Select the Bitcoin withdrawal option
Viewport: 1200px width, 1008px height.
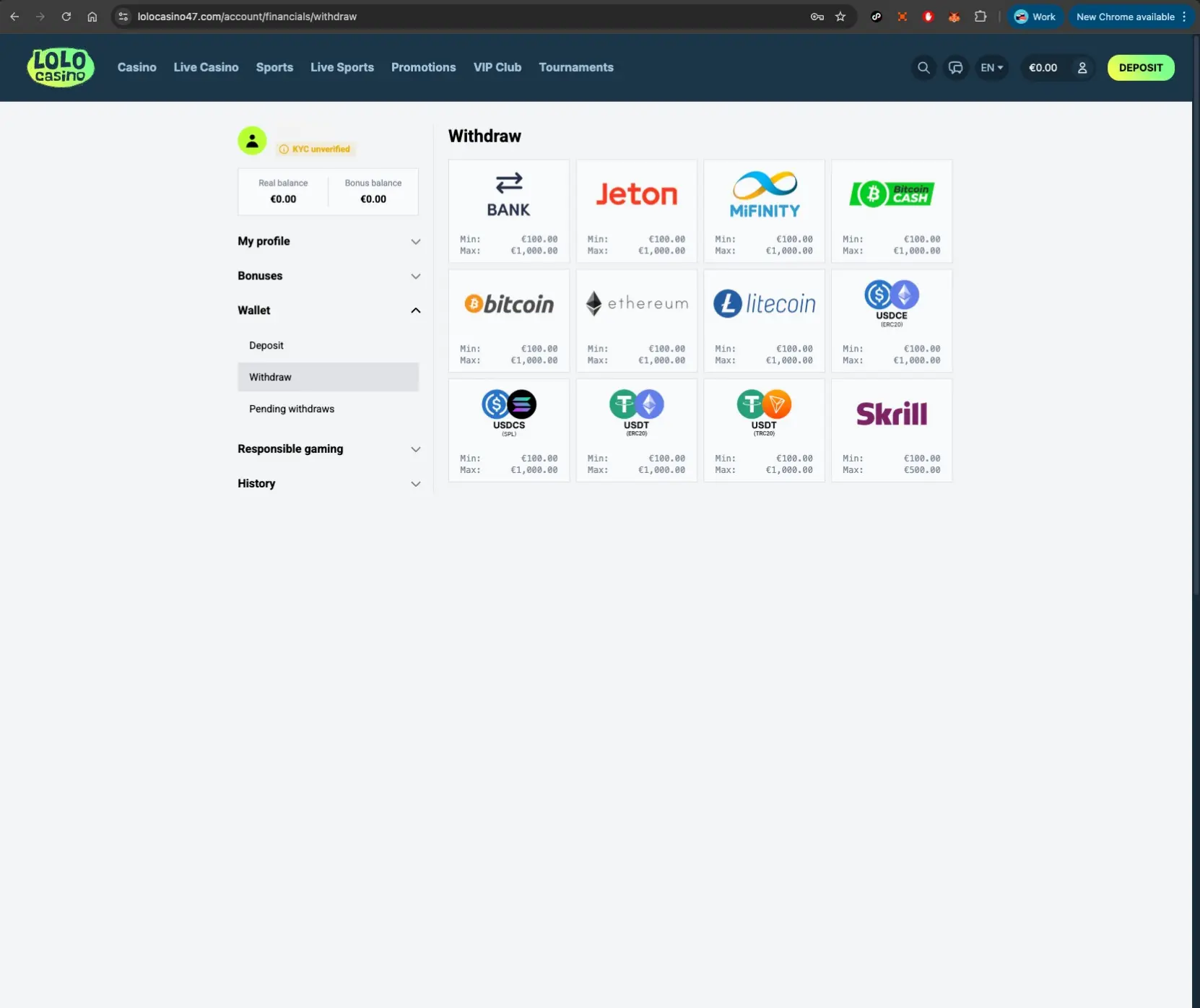(x=509, y=321)
